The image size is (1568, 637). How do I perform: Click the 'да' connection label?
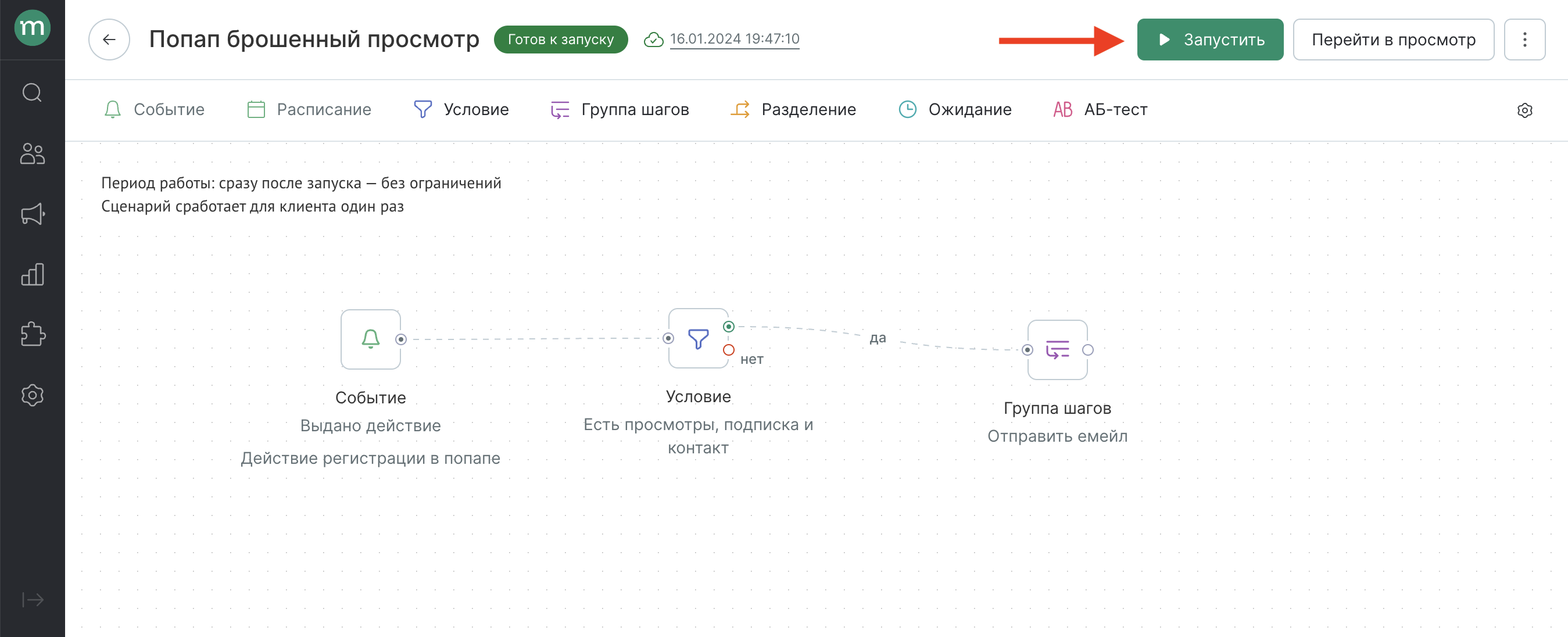(x=877, y=338)
